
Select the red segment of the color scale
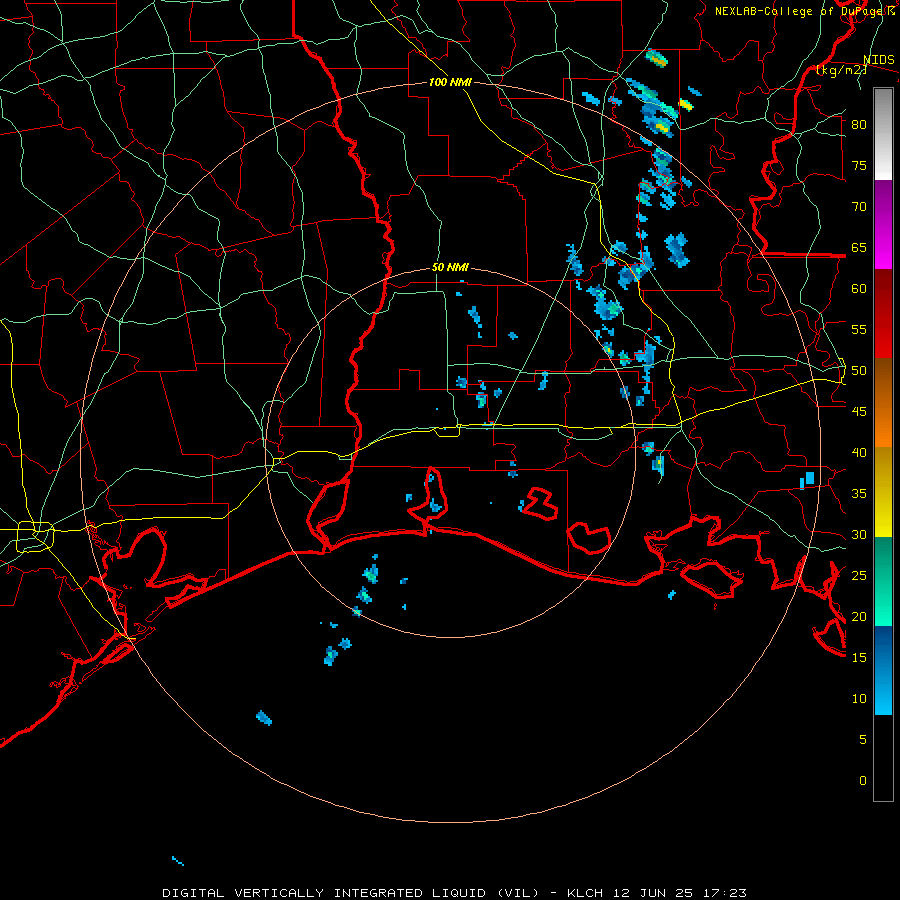[x=883, y=314]
